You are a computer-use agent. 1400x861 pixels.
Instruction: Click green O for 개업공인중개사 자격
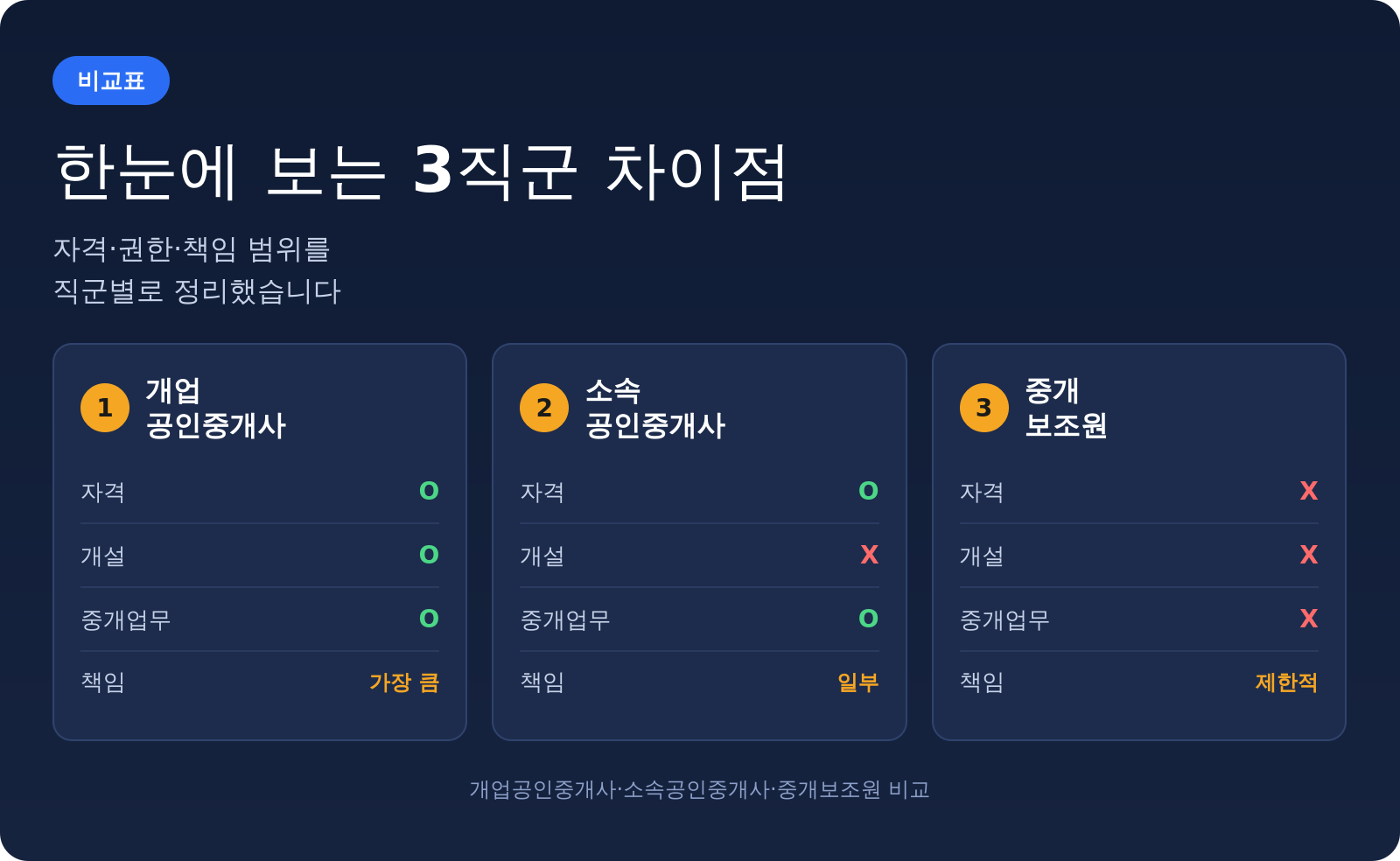pyautogui.click(x=429, y=491)
